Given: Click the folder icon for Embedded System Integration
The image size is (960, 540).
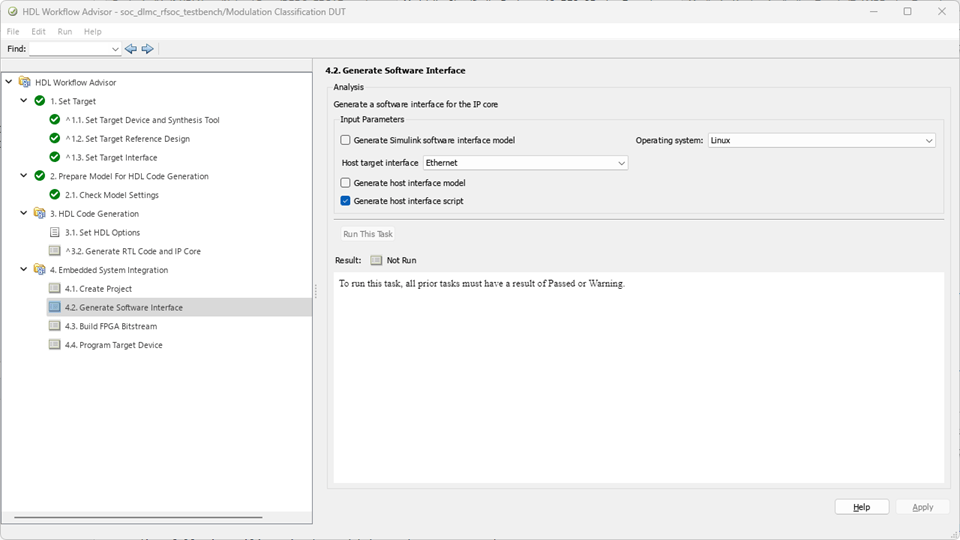Looking at the screenshot, I should click(40, 270).
